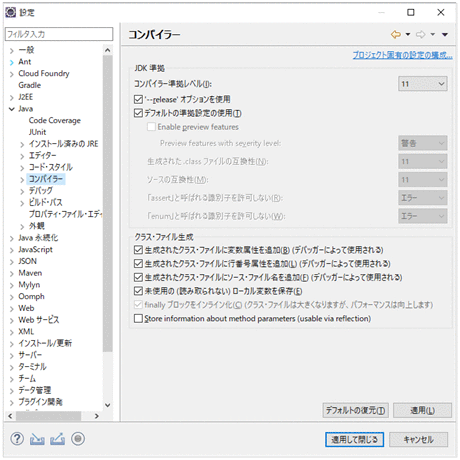Image resolution: width=460 pixels, height=460 pixels.
Task: Select Cloud Foundry in the tree
Action: point(44,73)
